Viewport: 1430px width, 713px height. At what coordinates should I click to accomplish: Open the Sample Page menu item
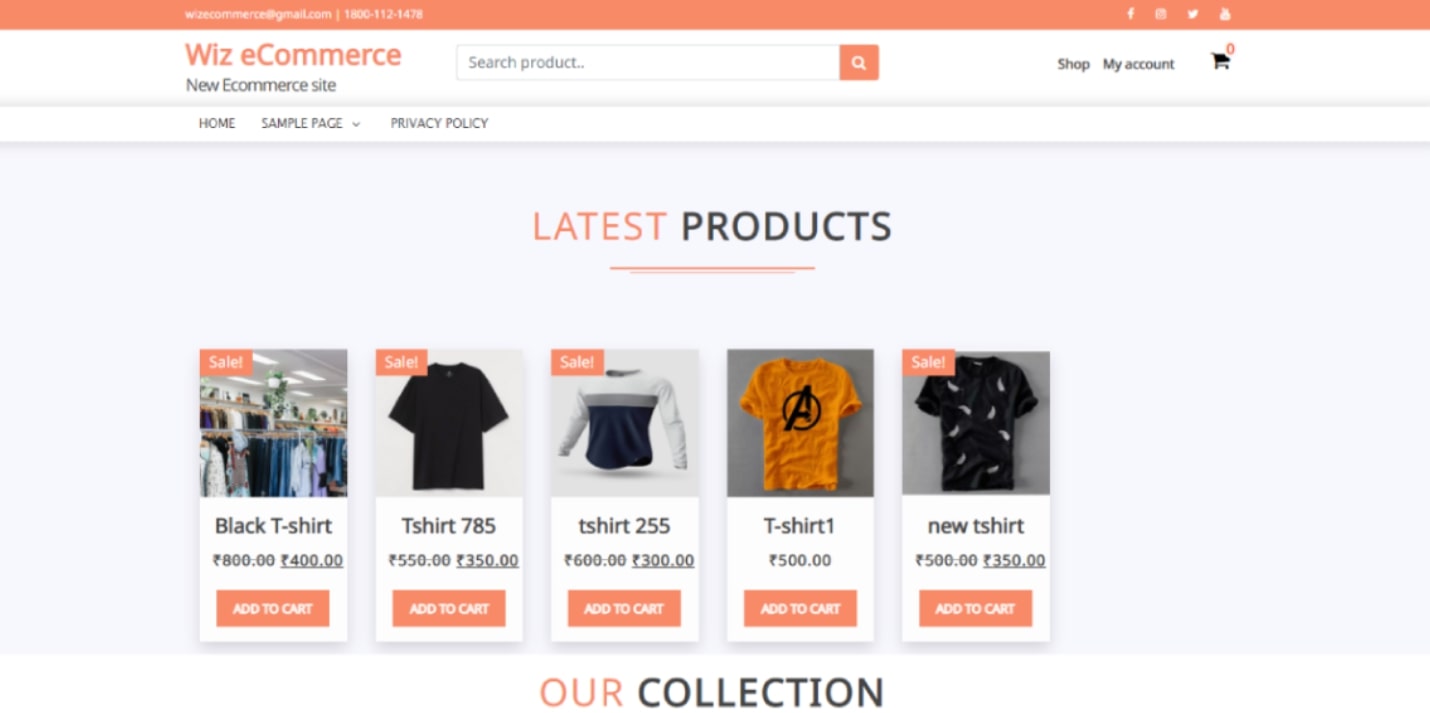tap(302, 123)
